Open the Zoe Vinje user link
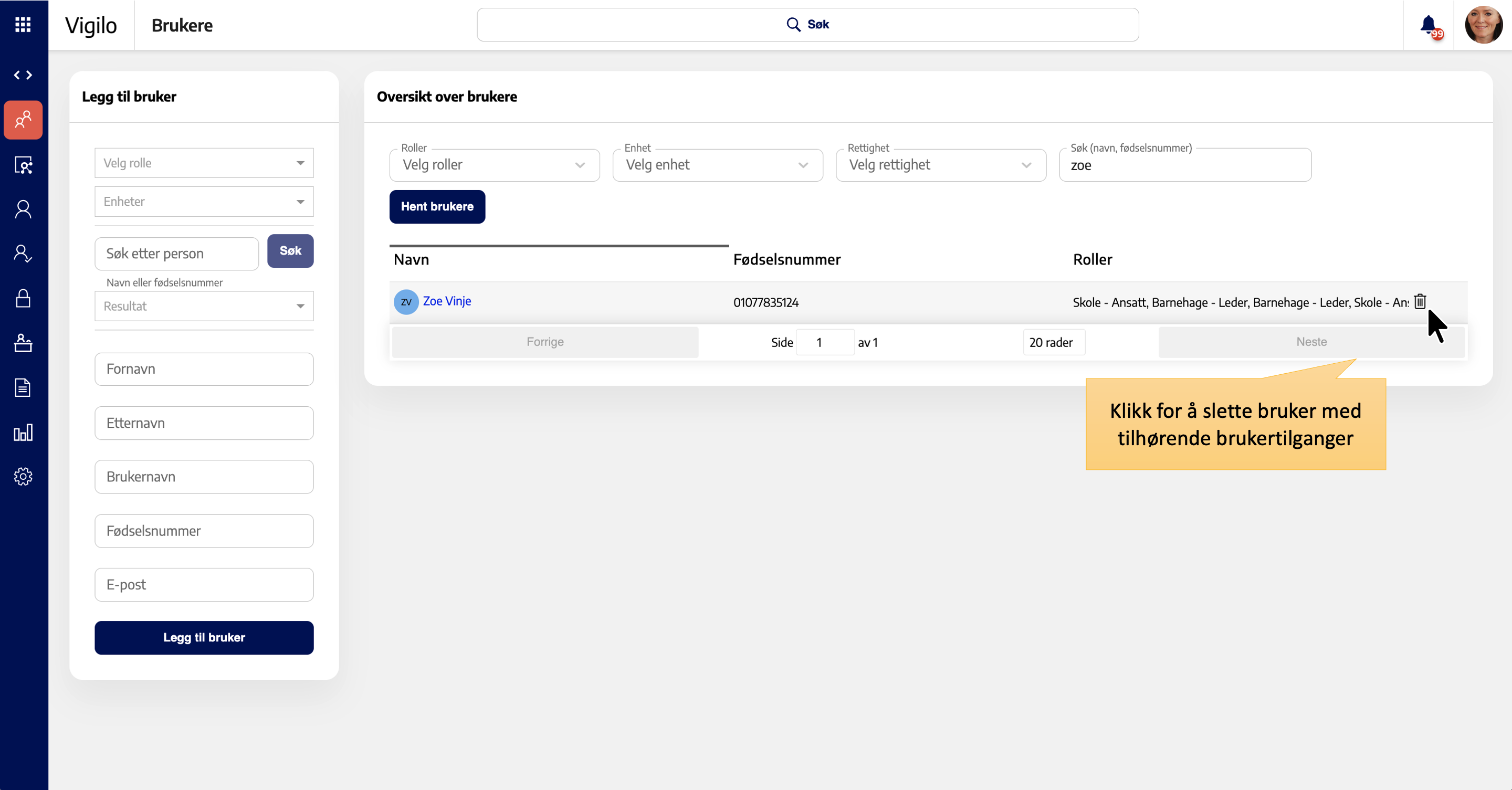Image resolution: width=1512 pixels, height=790 pixels. 447,301
